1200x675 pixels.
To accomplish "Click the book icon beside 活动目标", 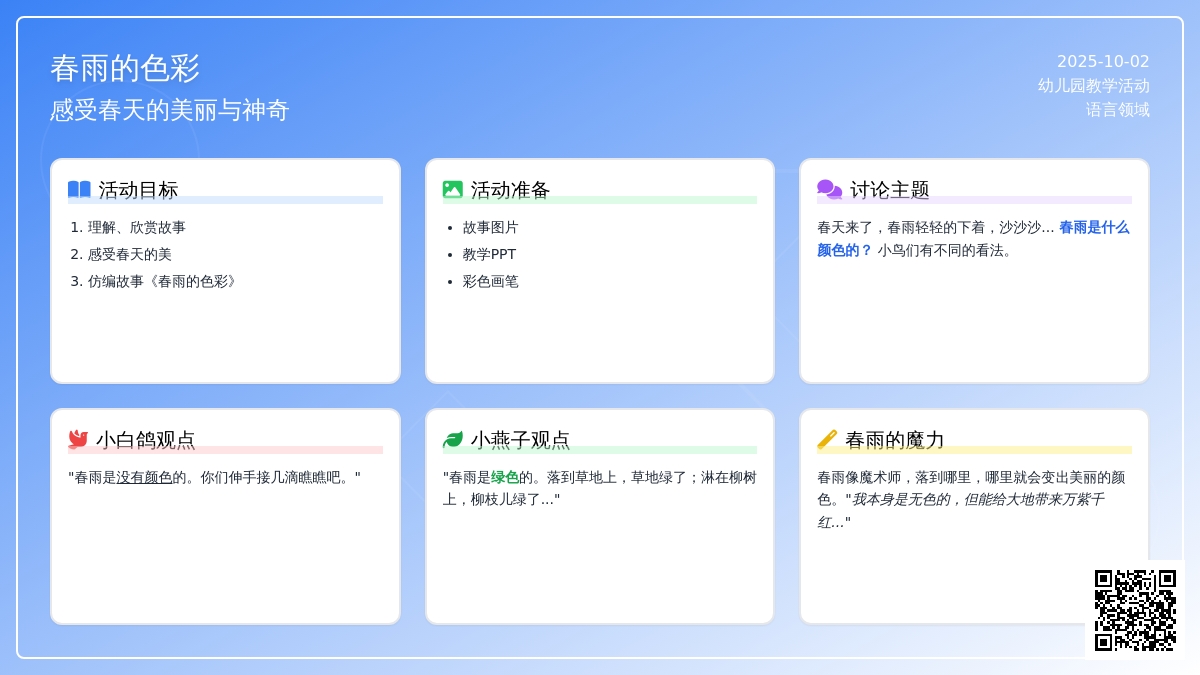I will tap(79, 189).
